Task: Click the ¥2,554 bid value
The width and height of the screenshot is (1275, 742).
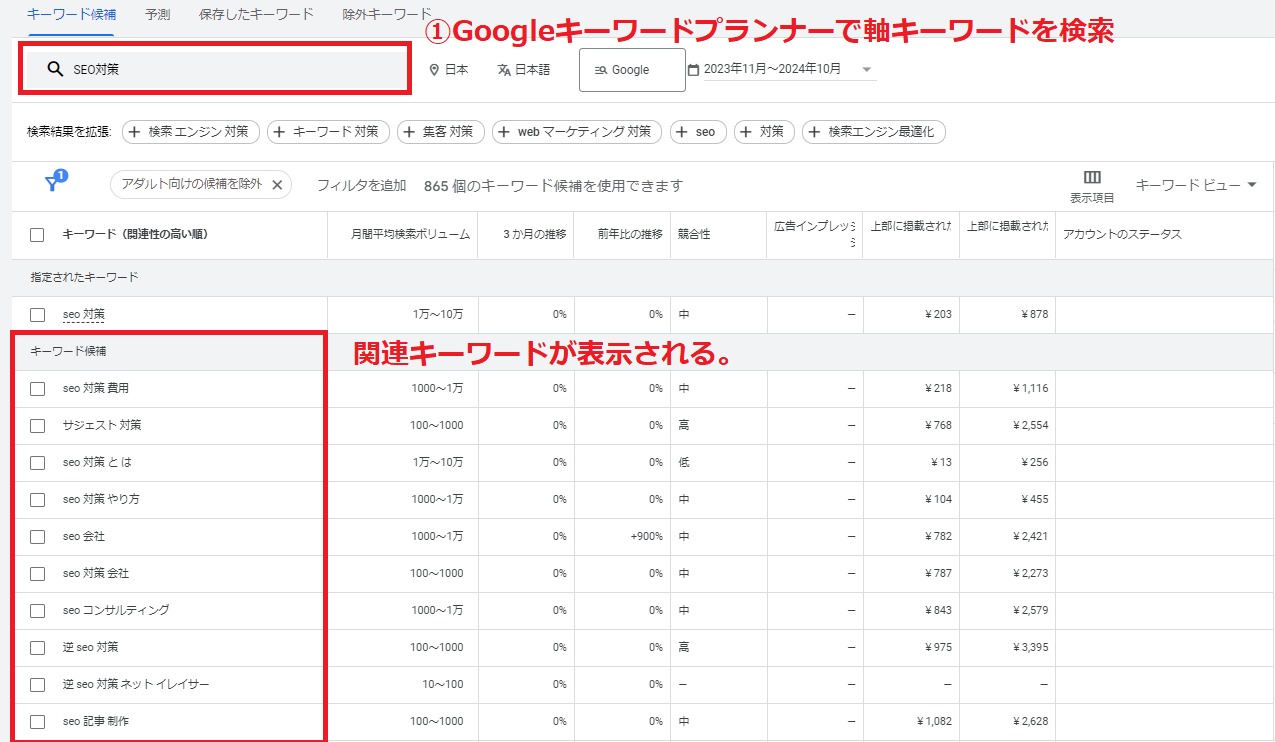Action: pyautogui.click(x=1029, y=426)
